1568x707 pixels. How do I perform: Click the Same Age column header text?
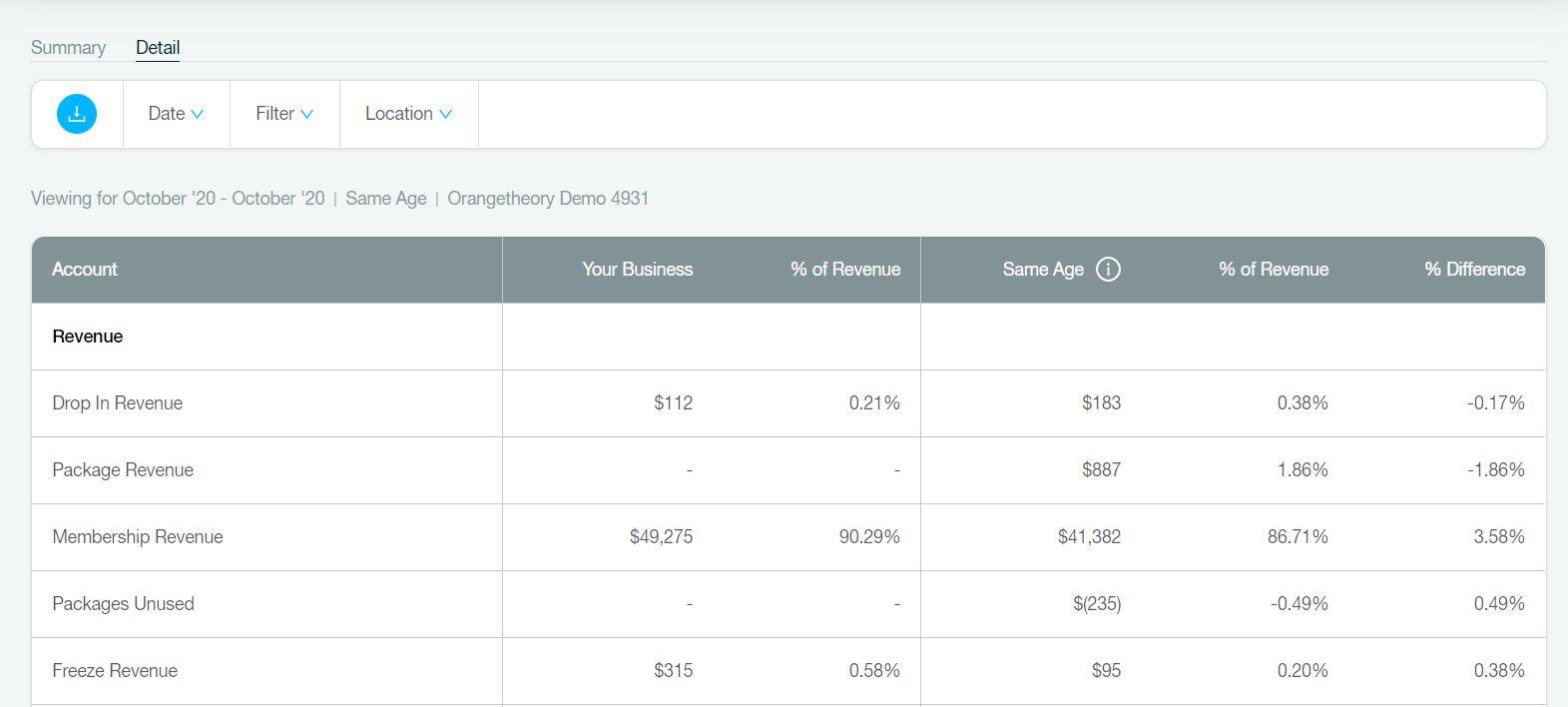(1043, 270)
